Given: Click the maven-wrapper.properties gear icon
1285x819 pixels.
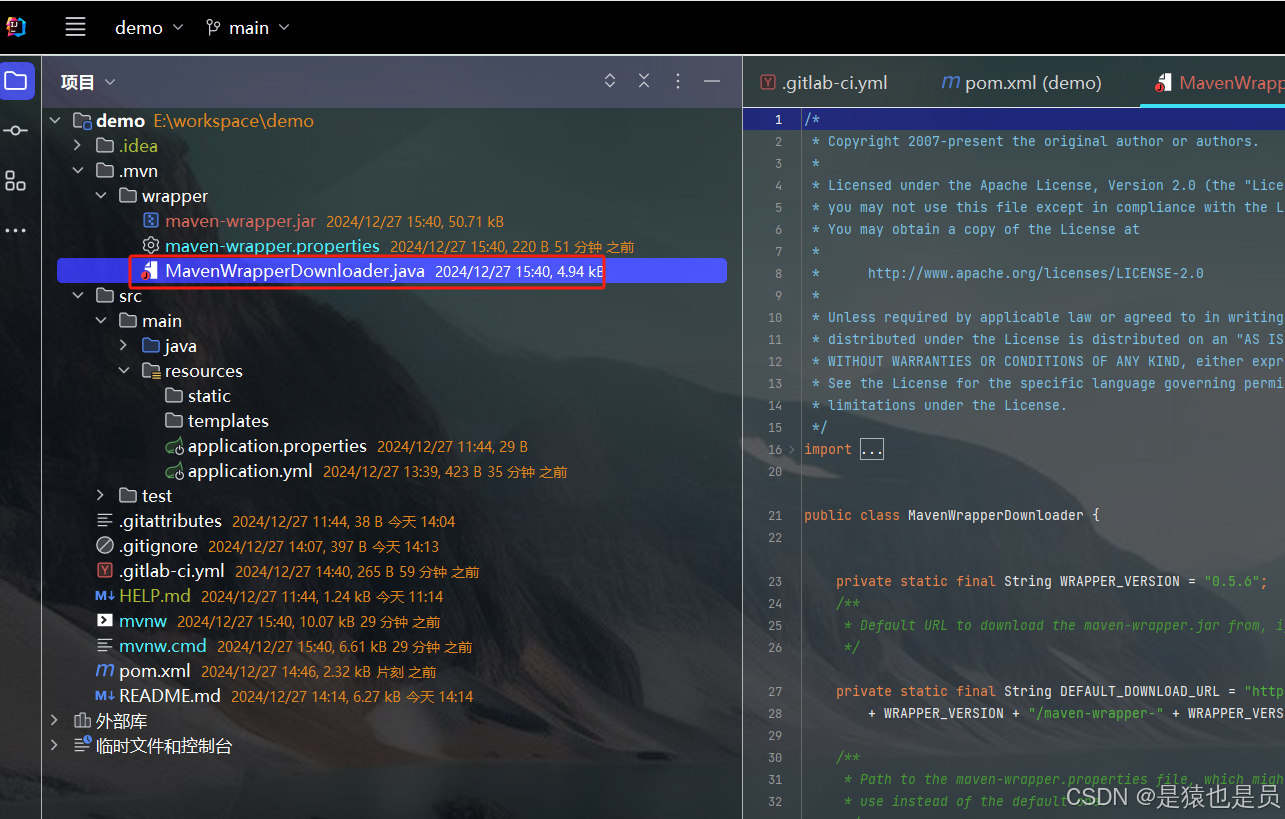Looking at the screenshot, I should point(151,246).
